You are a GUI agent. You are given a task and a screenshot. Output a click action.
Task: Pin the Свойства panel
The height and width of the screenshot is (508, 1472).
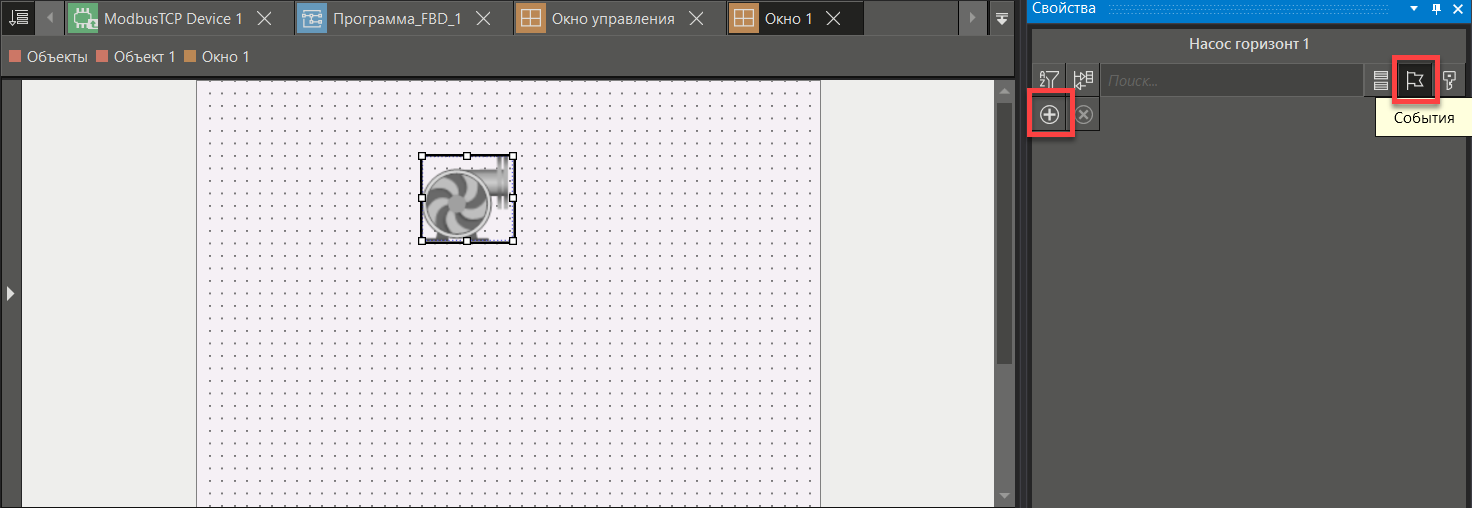point(1436,8)
